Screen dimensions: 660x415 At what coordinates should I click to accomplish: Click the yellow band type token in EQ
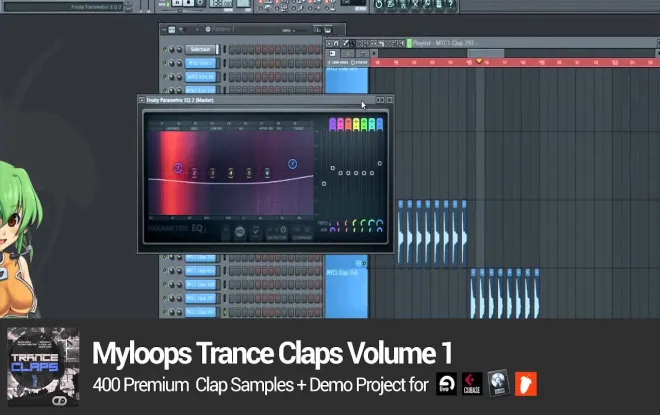[x=356, y=124]
